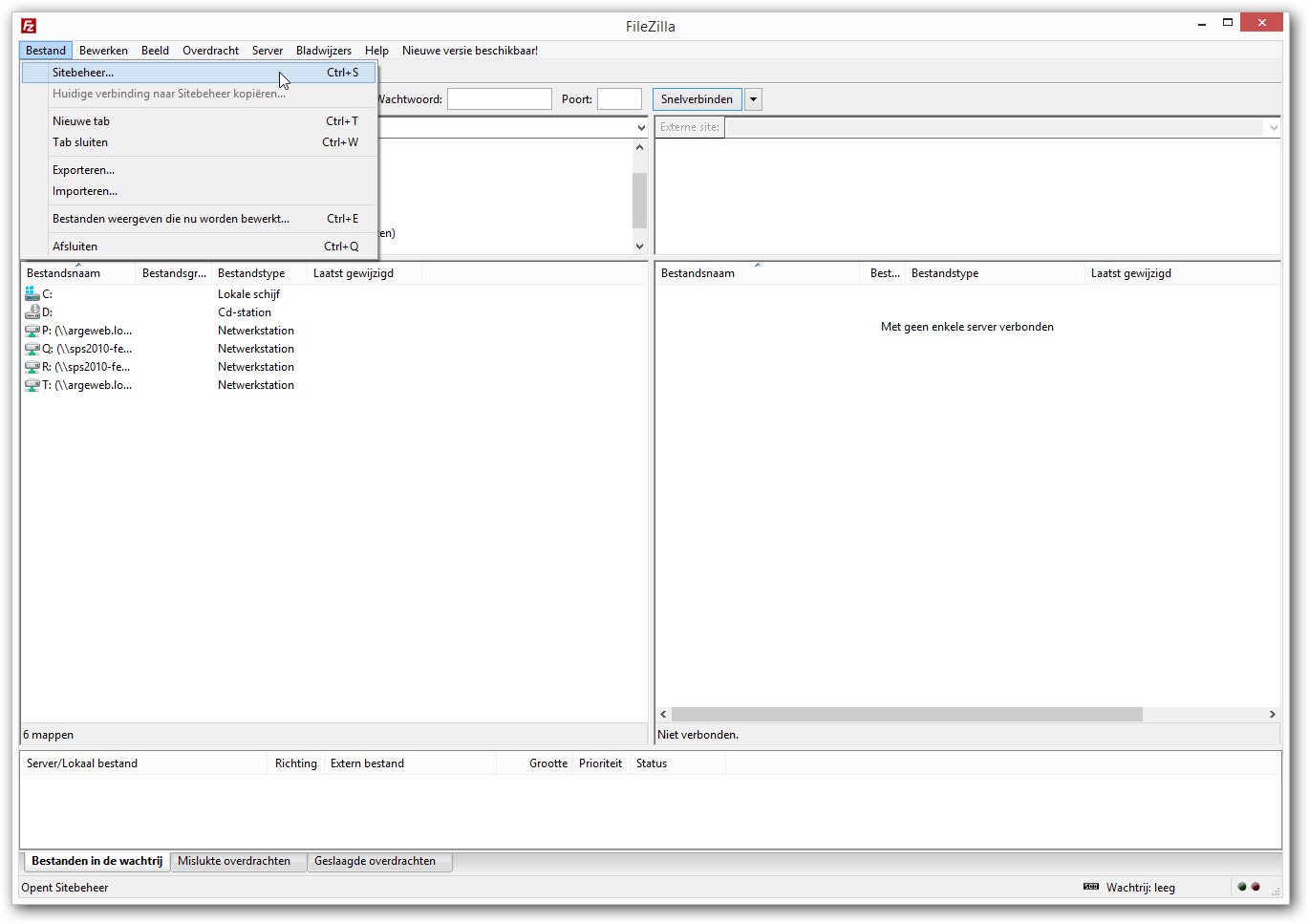This screenshot has width=1309, height=924.
Task: Sort remote files by Laatst gewijzigd column
Action: coord(1182,273)
